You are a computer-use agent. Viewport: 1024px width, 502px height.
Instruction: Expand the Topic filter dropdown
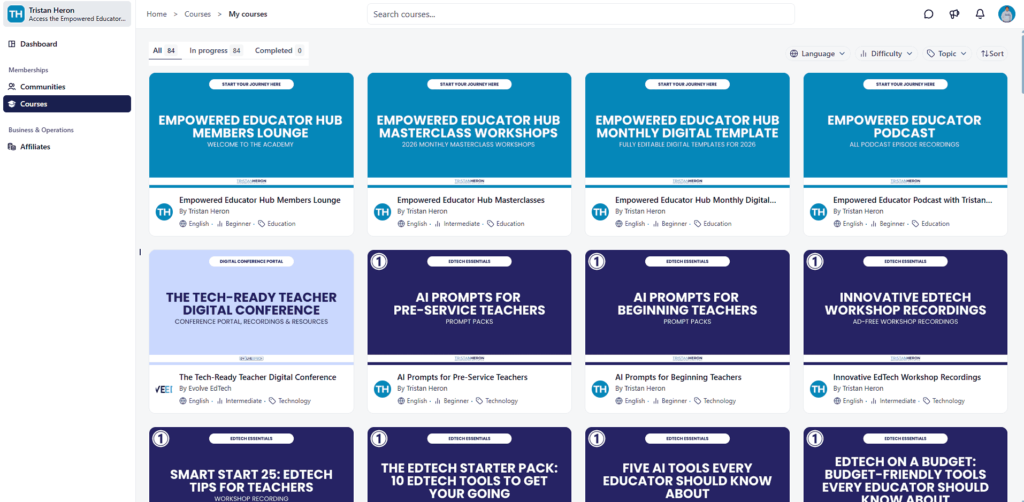[947, 54]
